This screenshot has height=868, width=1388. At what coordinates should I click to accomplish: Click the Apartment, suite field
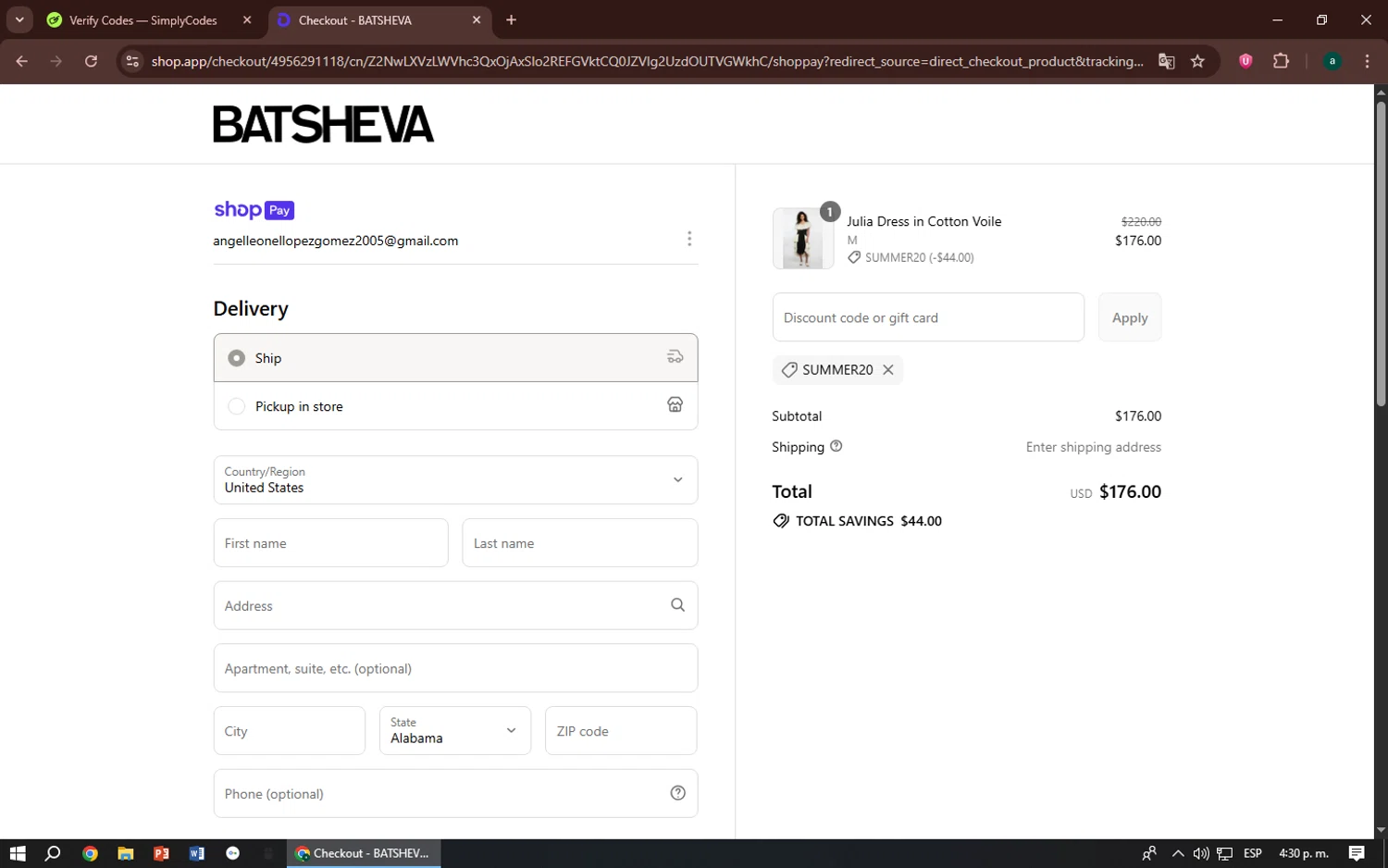tap(455, 668)
